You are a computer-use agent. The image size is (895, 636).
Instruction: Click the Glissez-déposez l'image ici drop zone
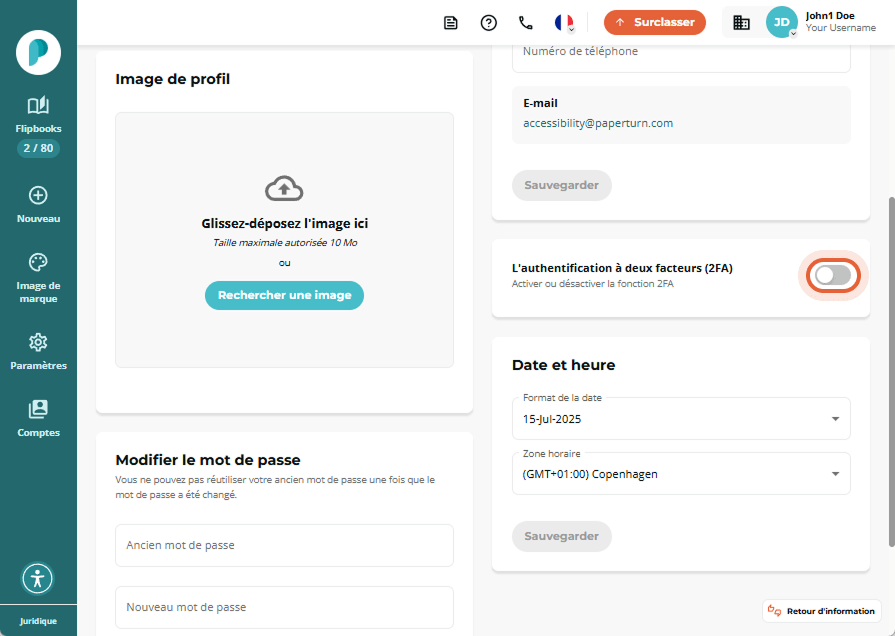(284, 240)
